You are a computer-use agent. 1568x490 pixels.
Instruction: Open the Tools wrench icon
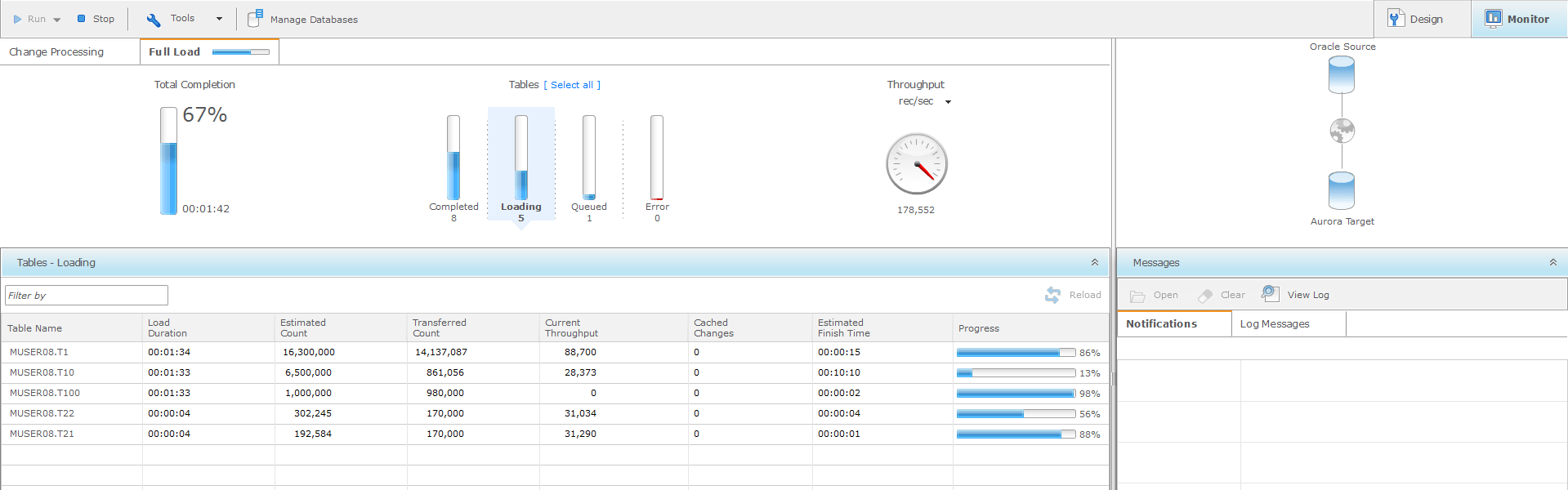(154, 20)
